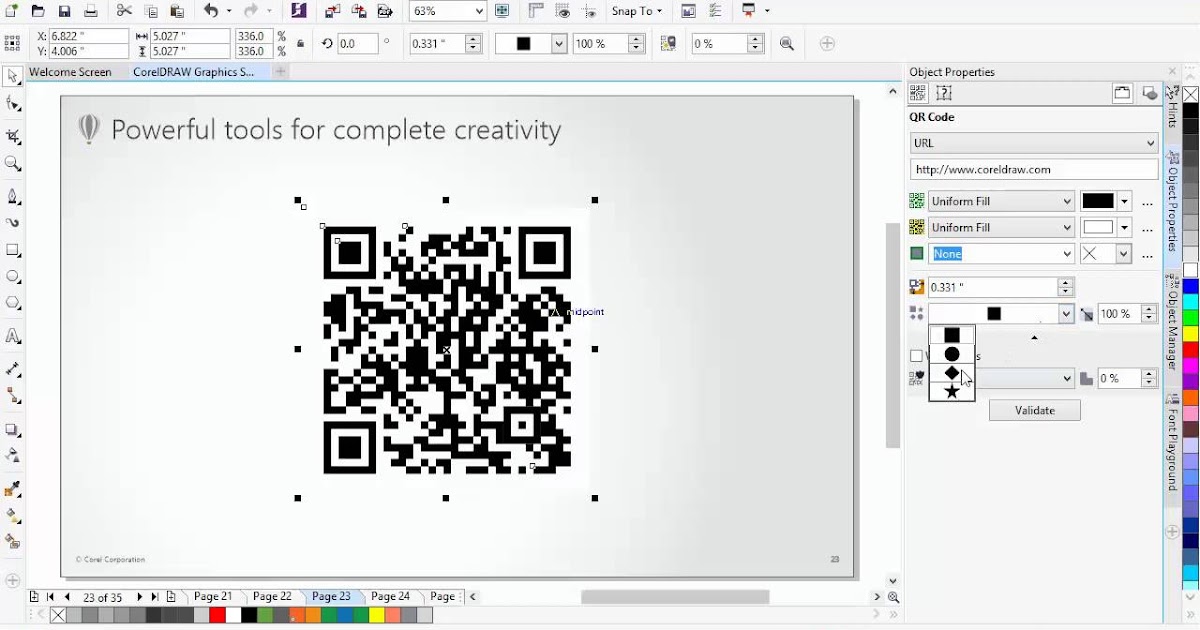Click the URL field http://www.coreldraw.com

pos(1034,170)
